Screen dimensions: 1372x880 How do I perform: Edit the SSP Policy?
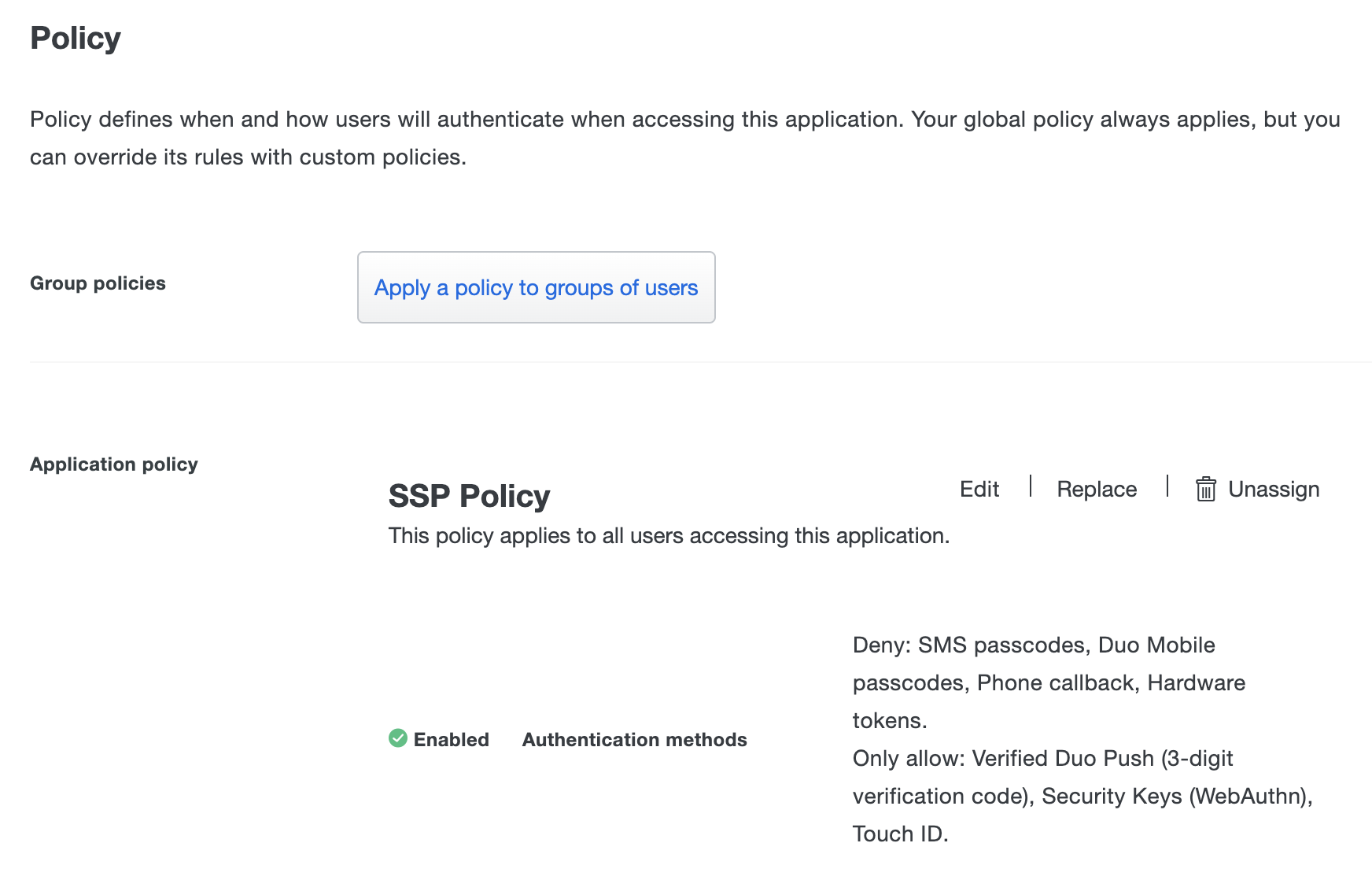click(978, 489)
